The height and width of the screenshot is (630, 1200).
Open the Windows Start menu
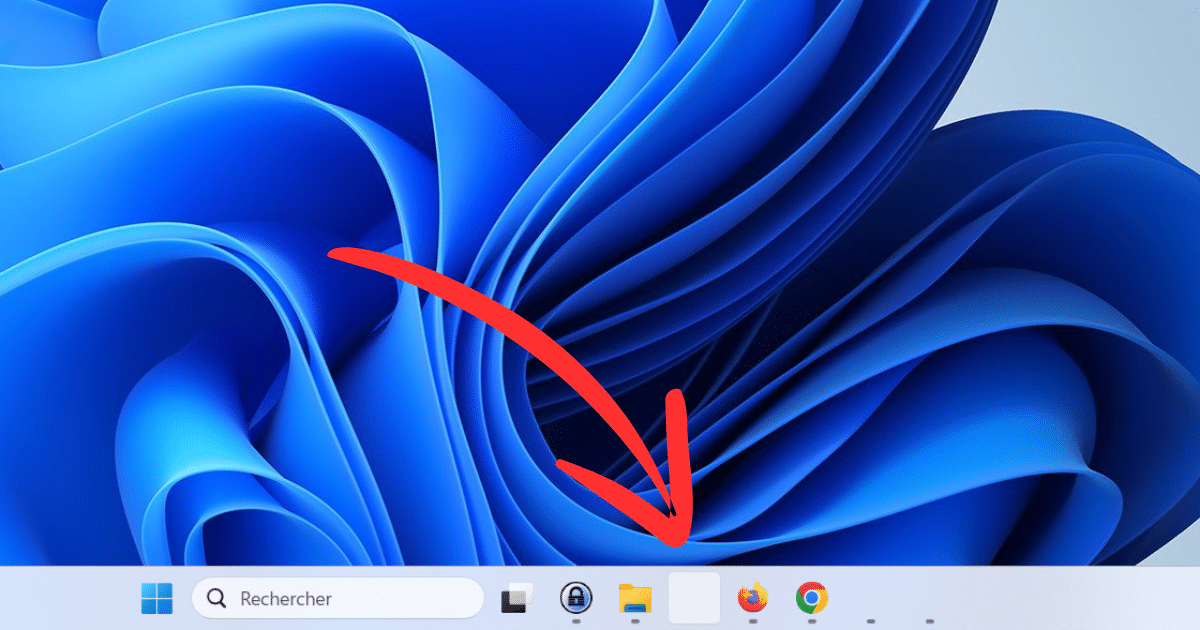[156, 598]
